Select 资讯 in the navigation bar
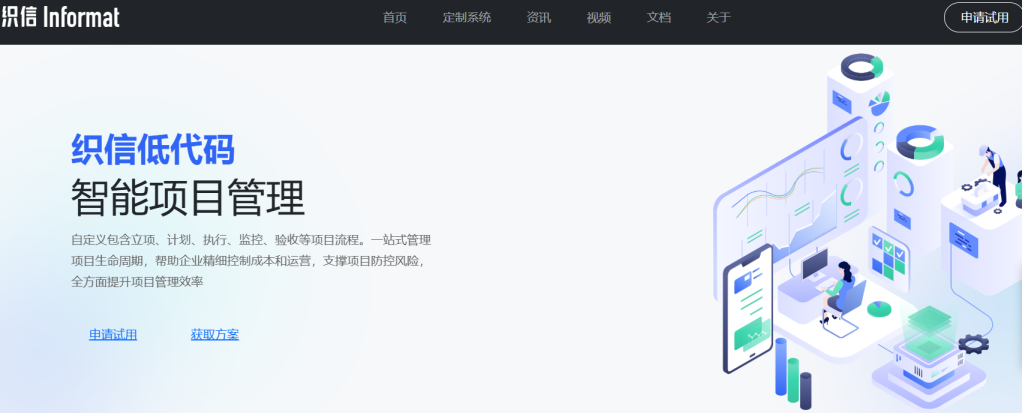This screenshot has width=1022, height=413. [539, 18]
